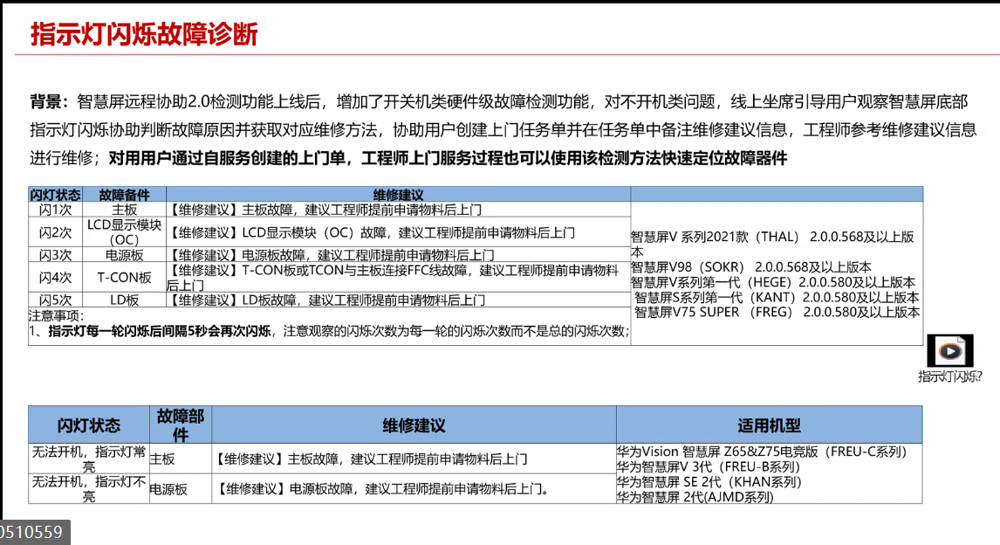Click the 闪3次 cell

click(55, 255)
